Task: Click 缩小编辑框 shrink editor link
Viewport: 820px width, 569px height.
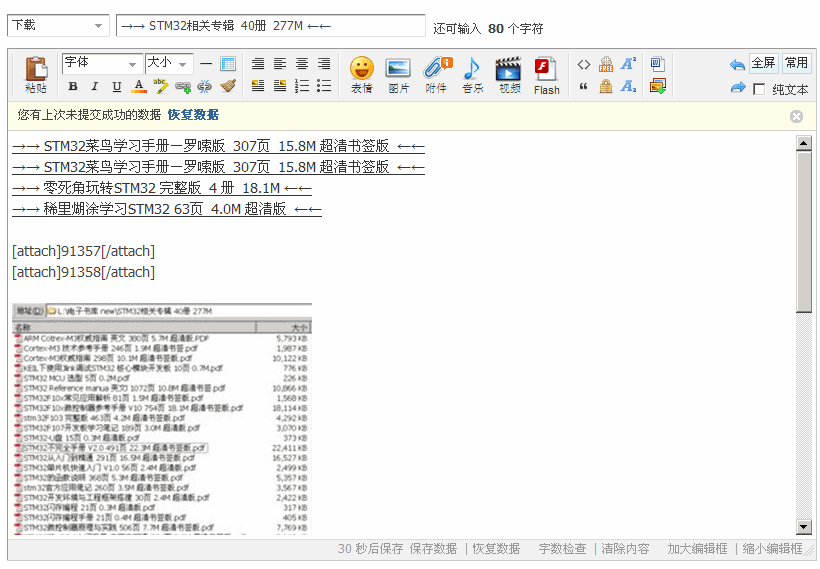Action: (772, 549)
